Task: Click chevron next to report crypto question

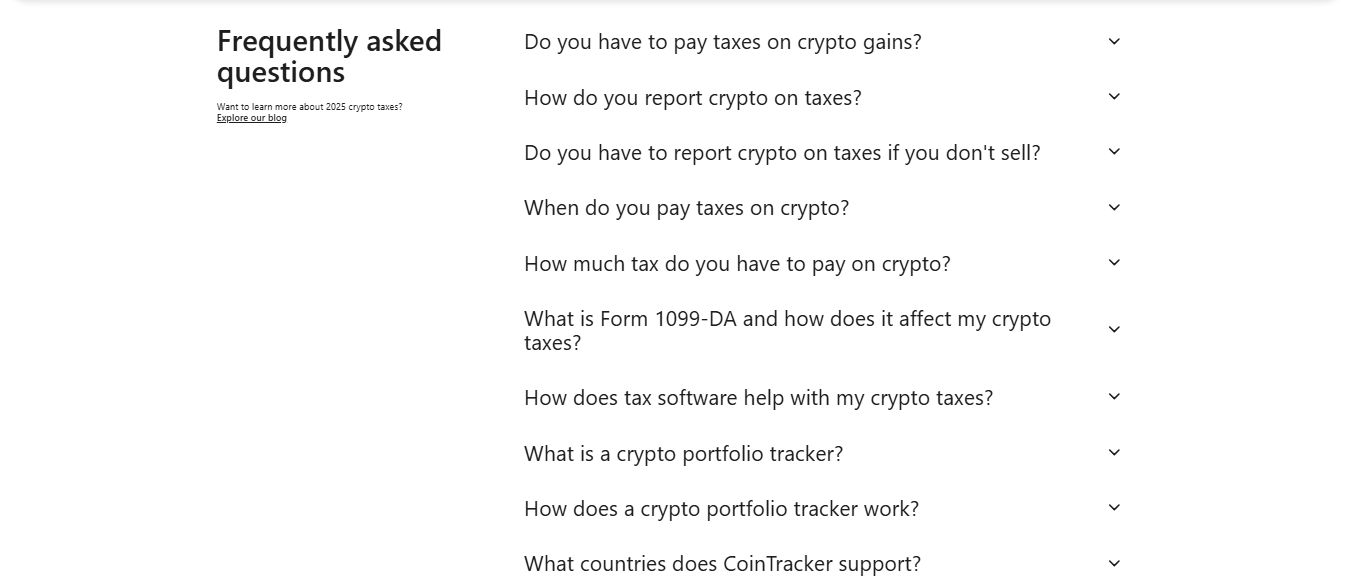Action: pyautogui.click(x=1114, y=97)
